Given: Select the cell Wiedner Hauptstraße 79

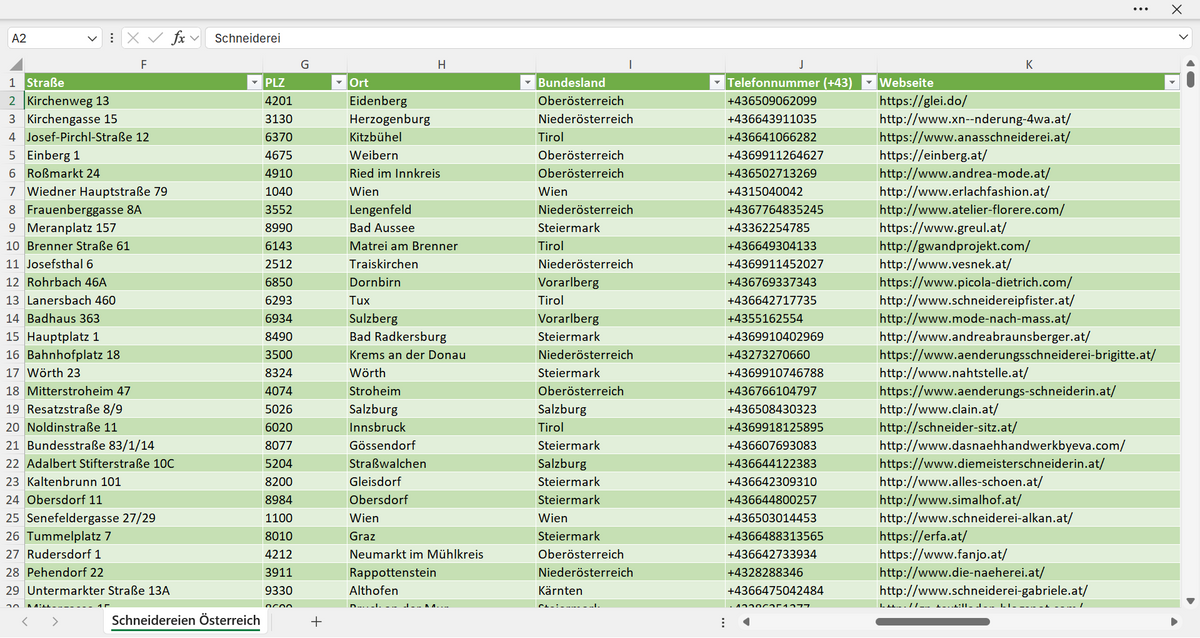Looking at the screenshot, I should (144, 191).
